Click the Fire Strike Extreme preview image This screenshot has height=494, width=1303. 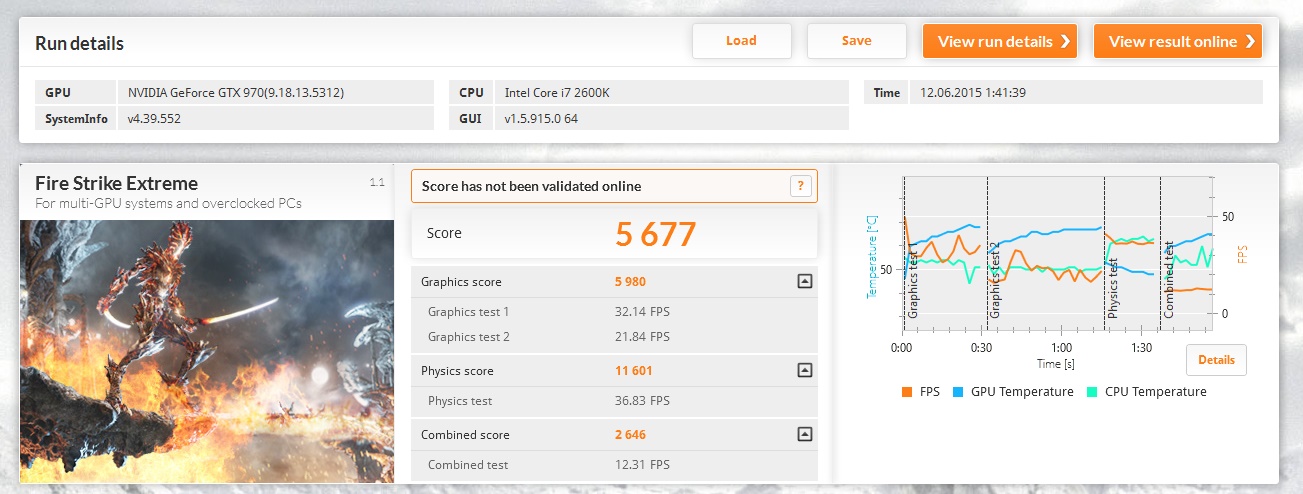207,350
